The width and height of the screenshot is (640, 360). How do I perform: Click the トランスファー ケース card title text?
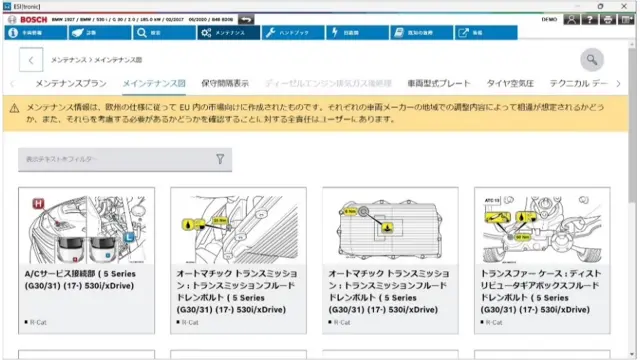point(540,291)
